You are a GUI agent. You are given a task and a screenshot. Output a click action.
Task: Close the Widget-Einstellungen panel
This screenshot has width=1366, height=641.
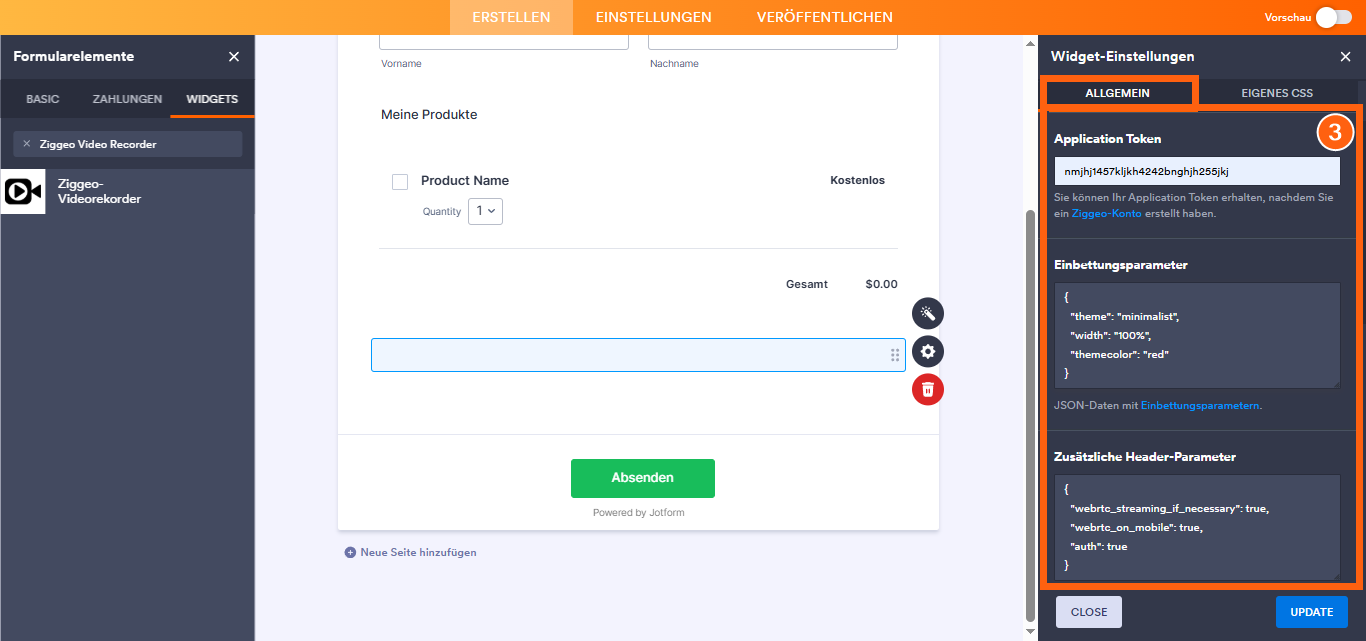click(x=1345, y=57)
